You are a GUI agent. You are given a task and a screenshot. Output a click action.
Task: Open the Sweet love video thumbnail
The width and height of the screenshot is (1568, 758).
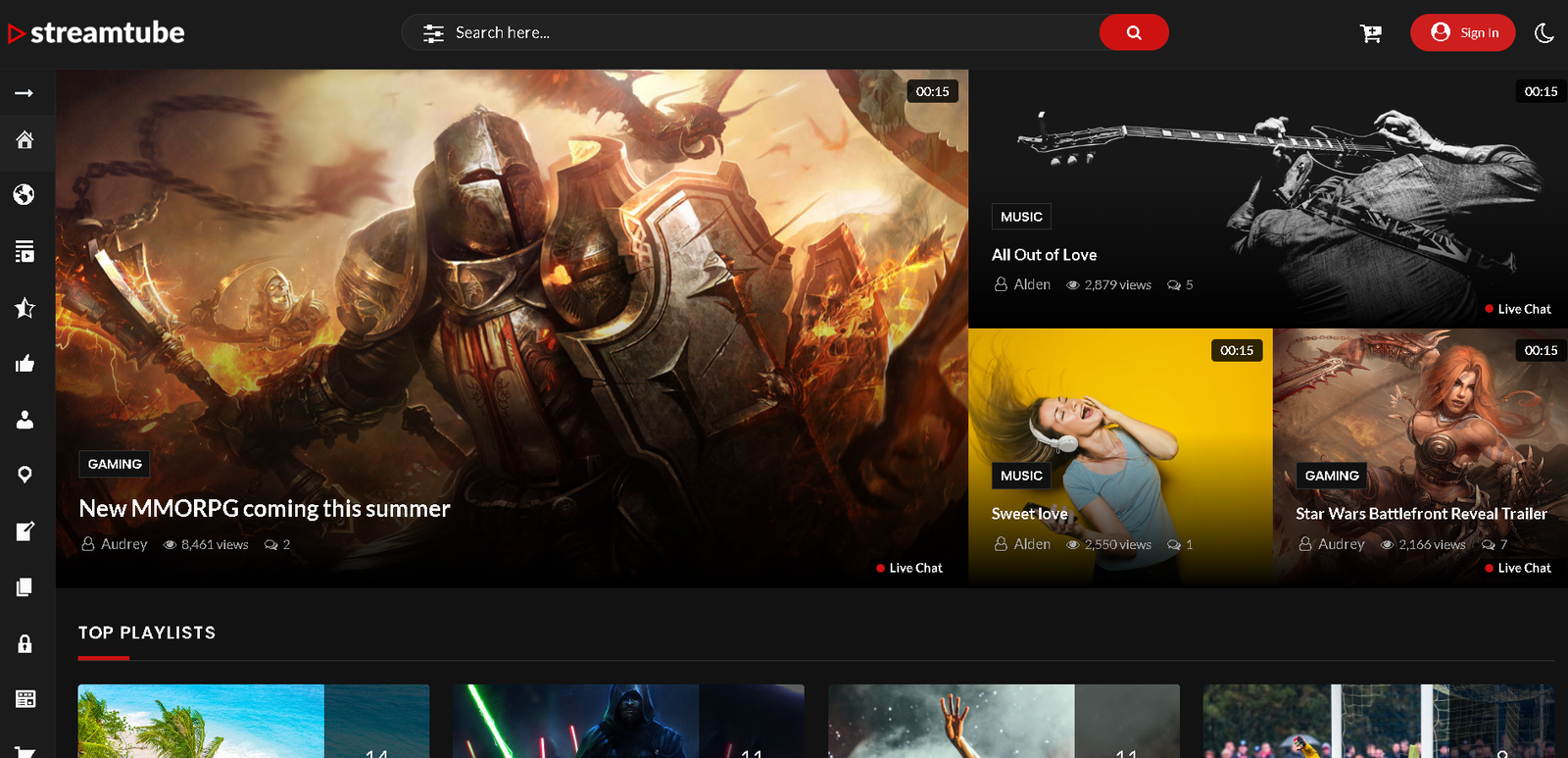click(x=1120, y=458)
